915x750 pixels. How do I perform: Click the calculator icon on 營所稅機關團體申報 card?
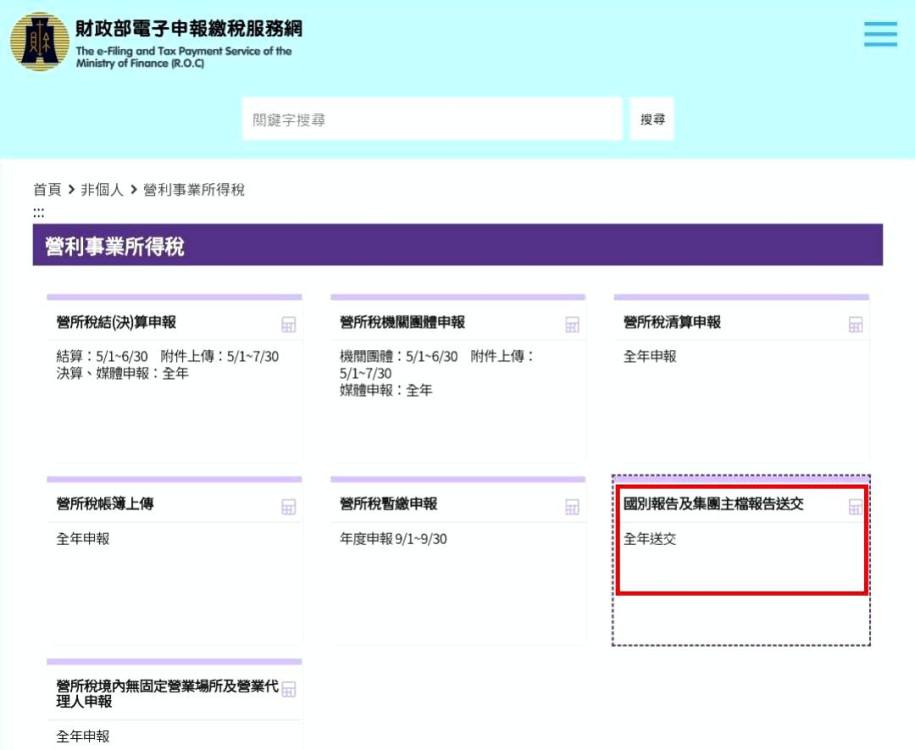click(572, 324)
